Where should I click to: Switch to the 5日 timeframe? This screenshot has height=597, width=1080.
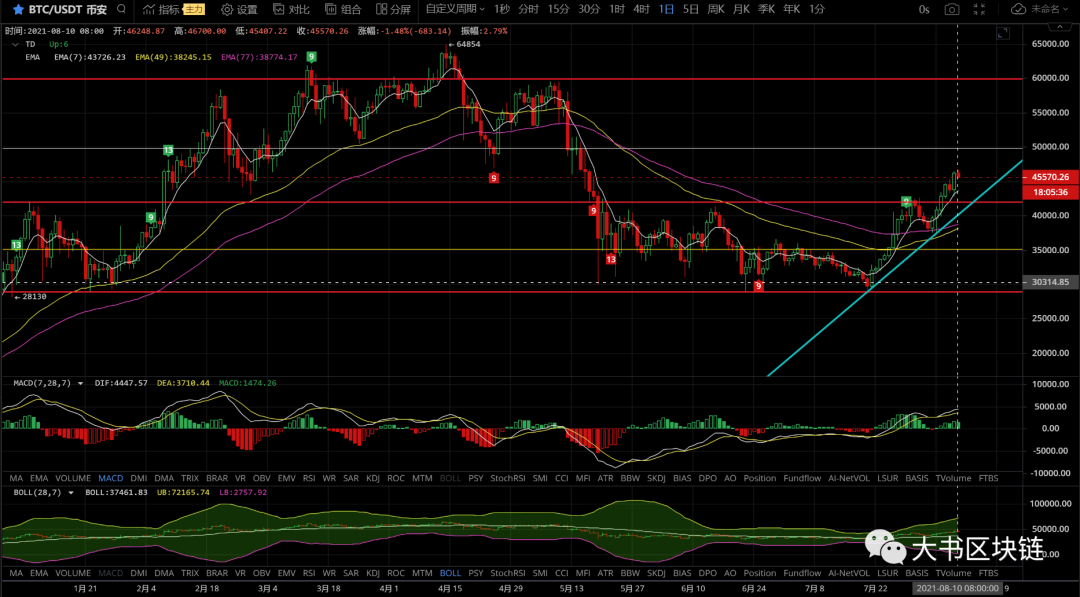point(691,9)
